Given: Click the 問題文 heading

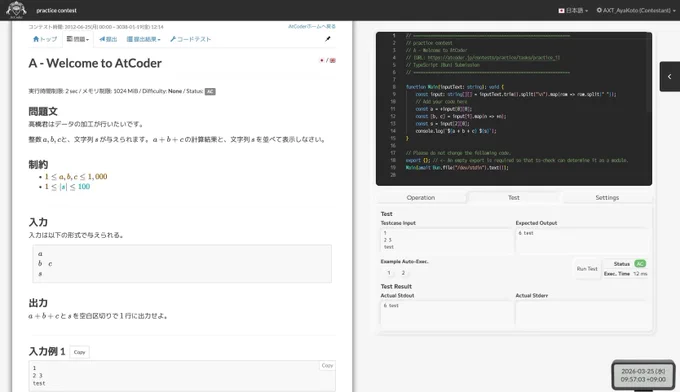Looking at the screenshot, I should [43, 111].
